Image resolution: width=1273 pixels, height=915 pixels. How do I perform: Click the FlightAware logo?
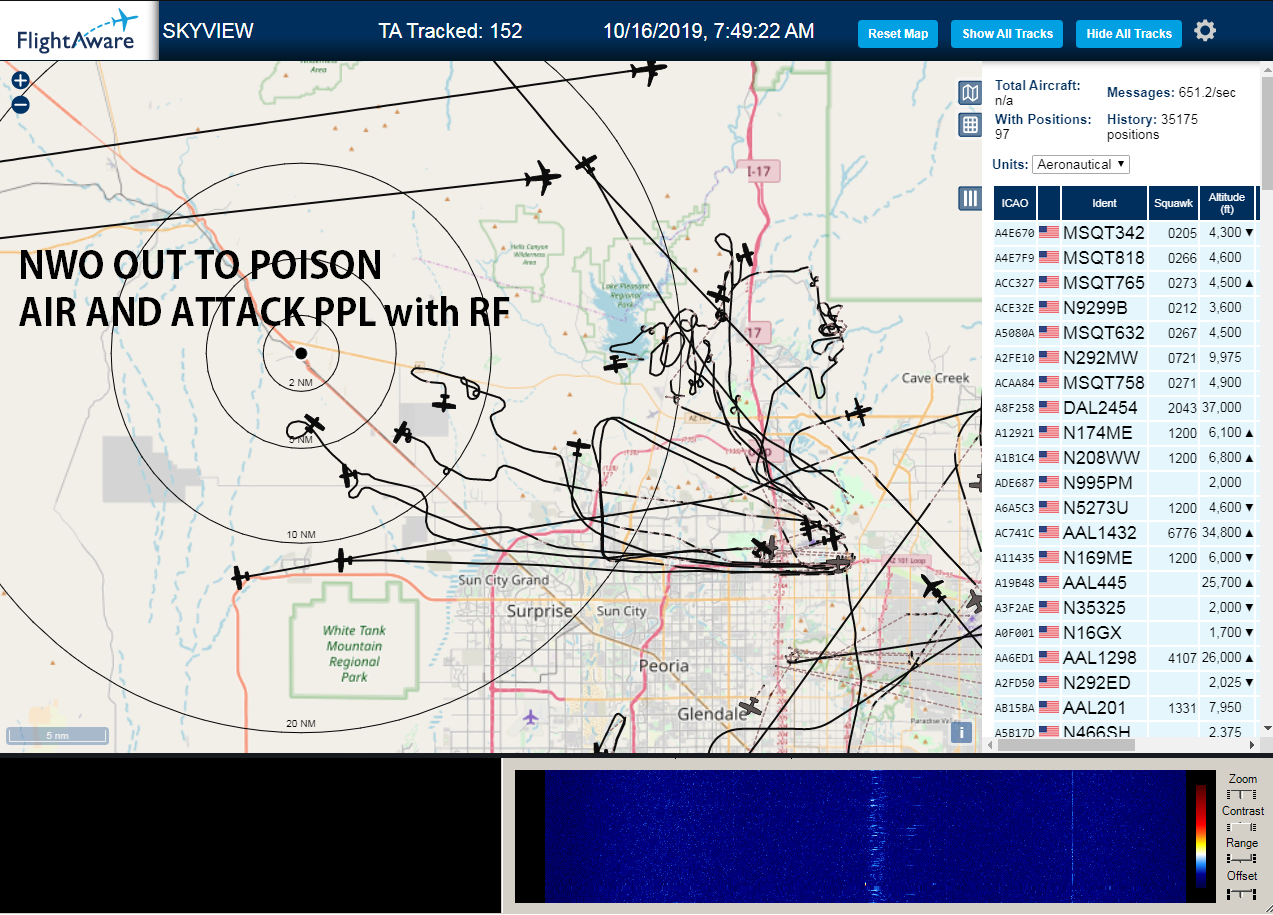coord(79,31)
